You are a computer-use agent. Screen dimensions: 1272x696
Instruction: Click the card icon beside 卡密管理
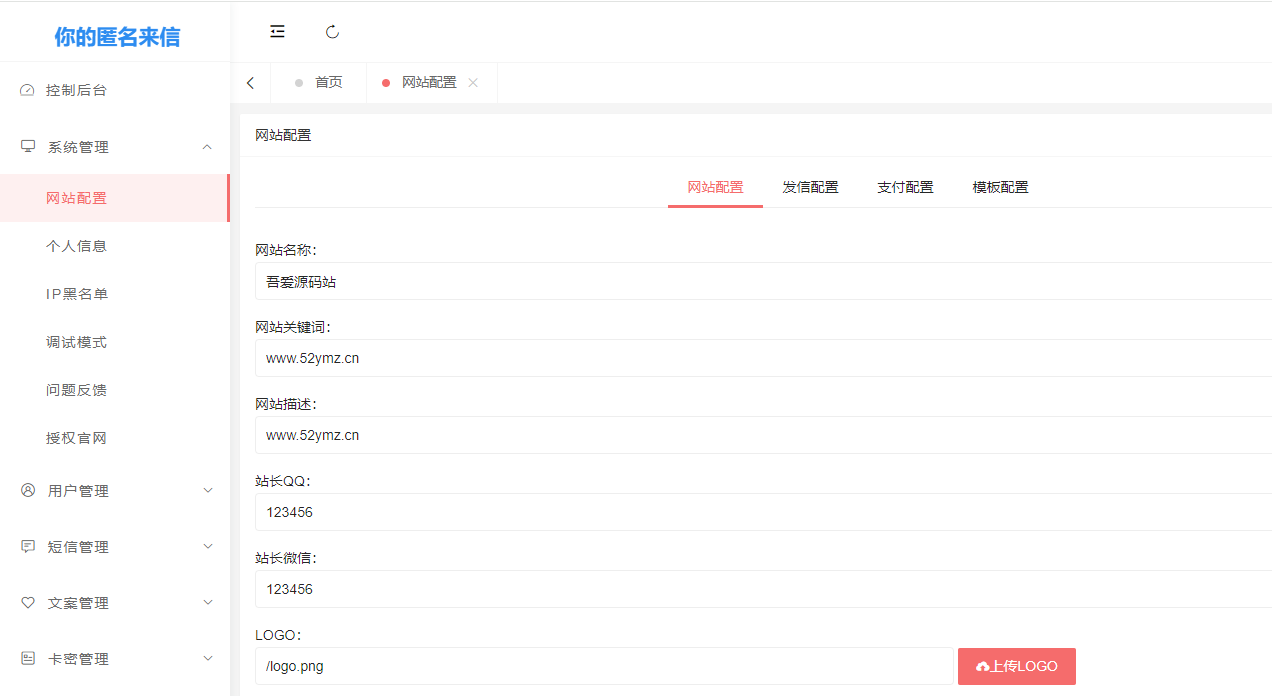[x=28, y=659]
